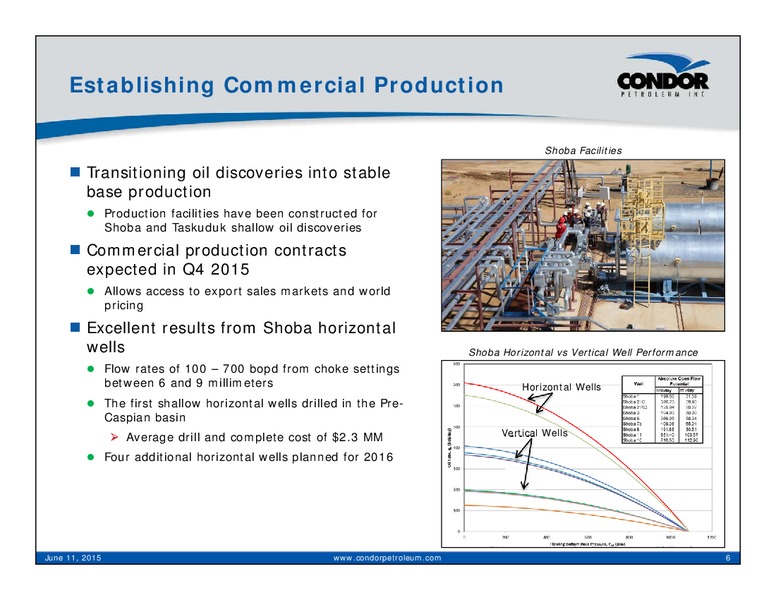Click 'Flow rates of 100 – 700 bopd' line

[251, 369]
